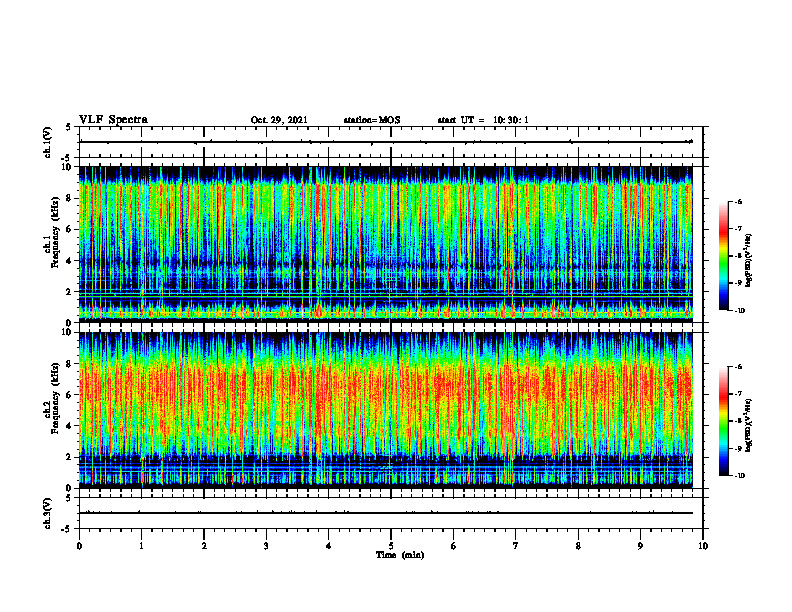Click the log(PSD) label beside ch.1 color scale
Image resolution: width=792 pixels, height=612 pixels.
[x=749, y=260]
